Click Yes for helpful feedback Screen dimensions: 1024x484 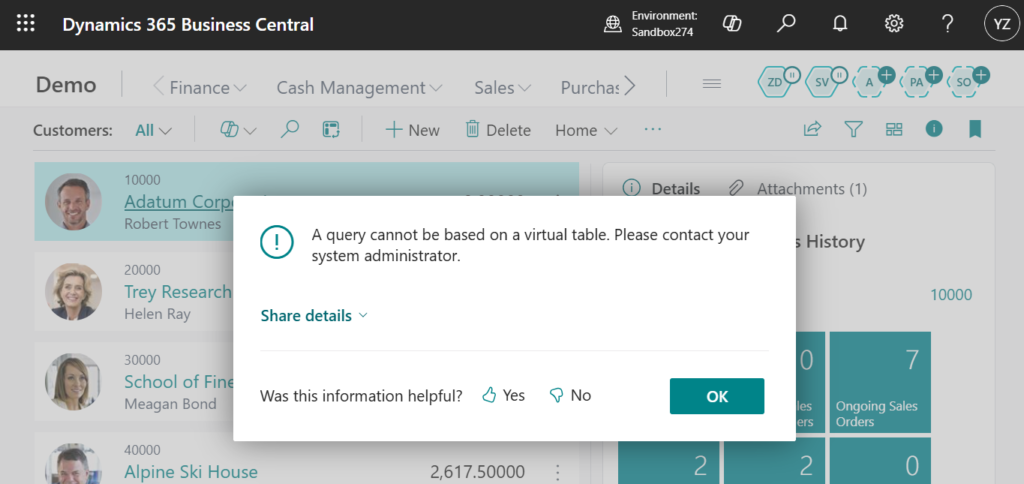coord(503,396)
